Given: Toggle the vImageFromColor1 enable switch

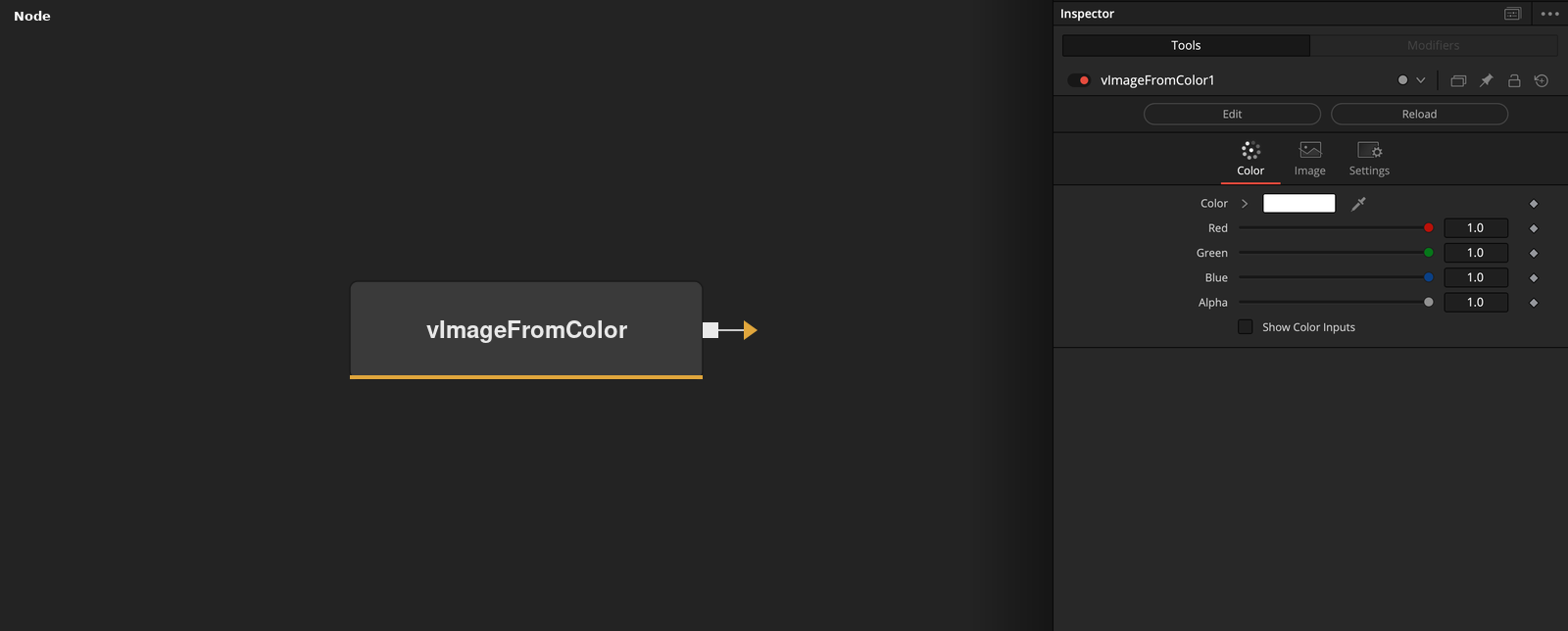Looking at the screenshot, I should 1079,80.
